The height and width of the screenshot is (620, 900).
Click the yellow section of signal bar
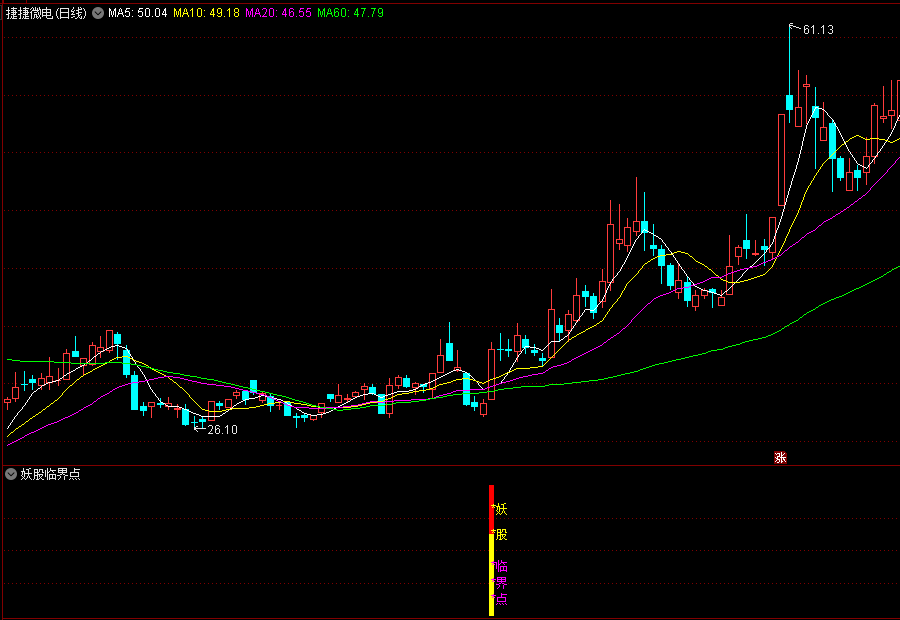(491, 575)
